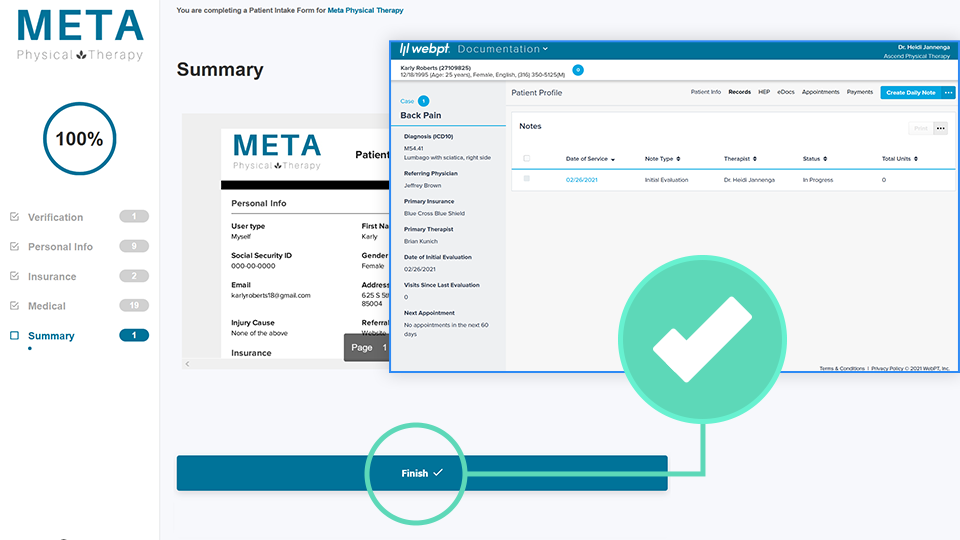The width and height of the screenshot is (960, 540).
Task: Click the META Physical Therapy logo
Action: point(80,35)
